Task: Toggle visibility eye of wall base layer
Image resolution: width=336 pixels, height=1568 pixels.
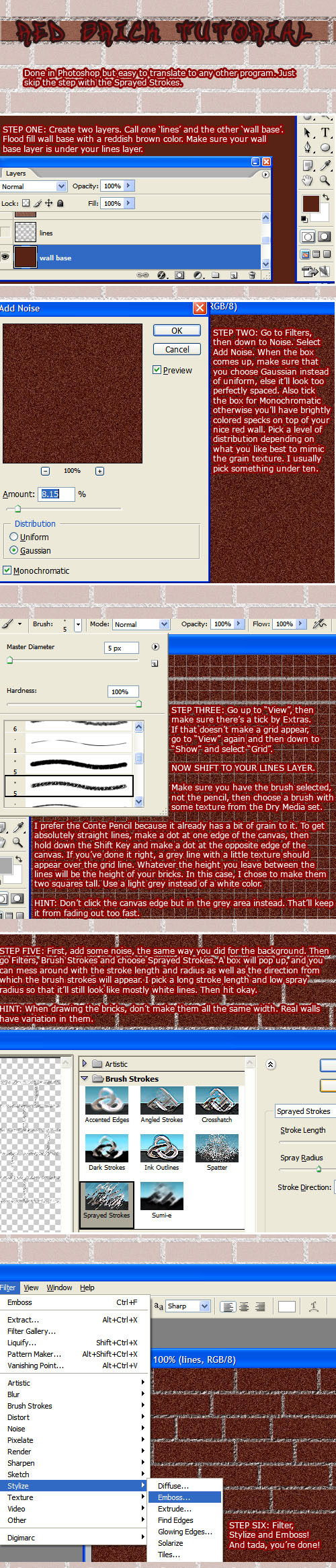Action: tap(6, 257)
